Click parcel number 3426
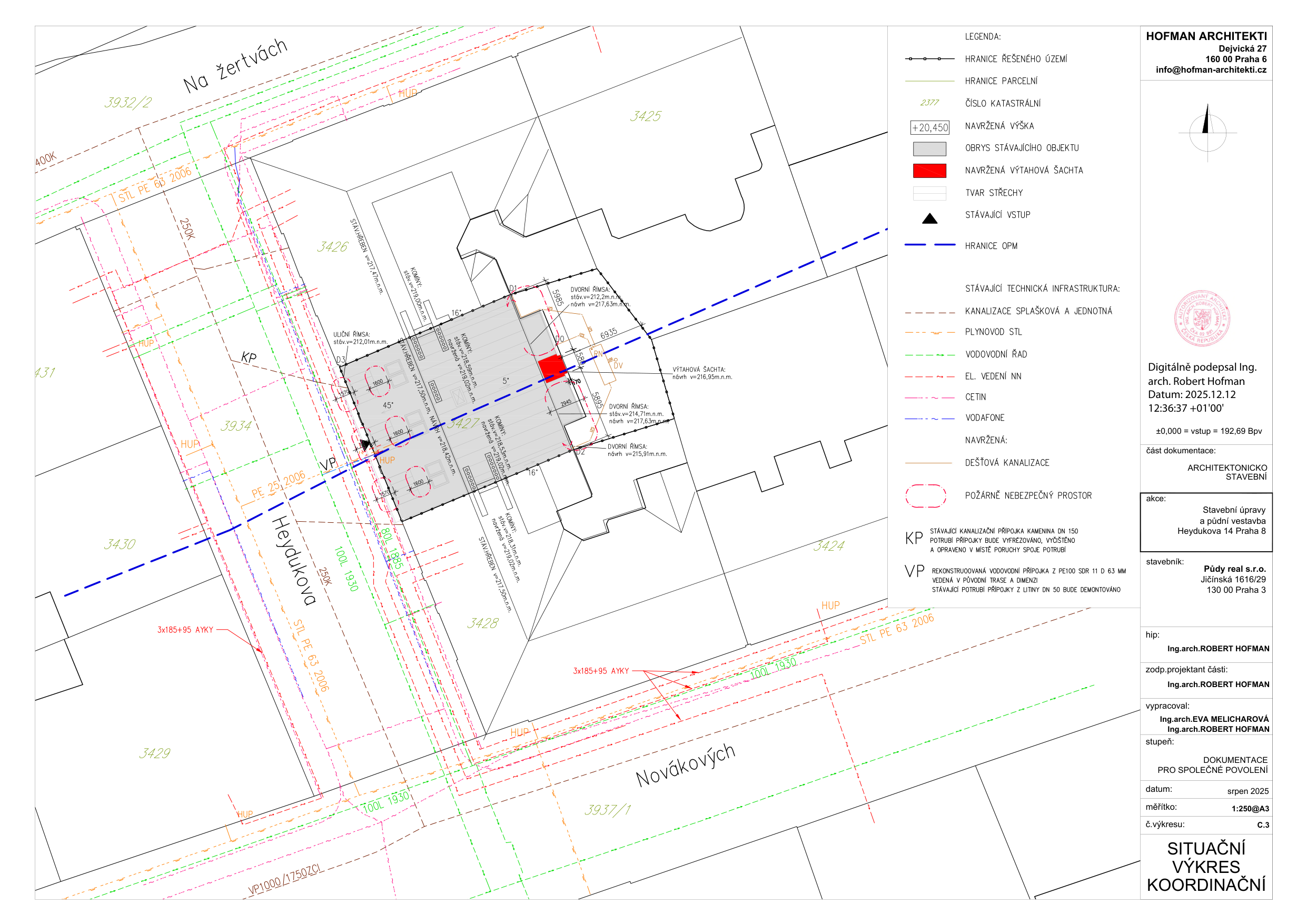1307x924 pixels. click(332, 246)
